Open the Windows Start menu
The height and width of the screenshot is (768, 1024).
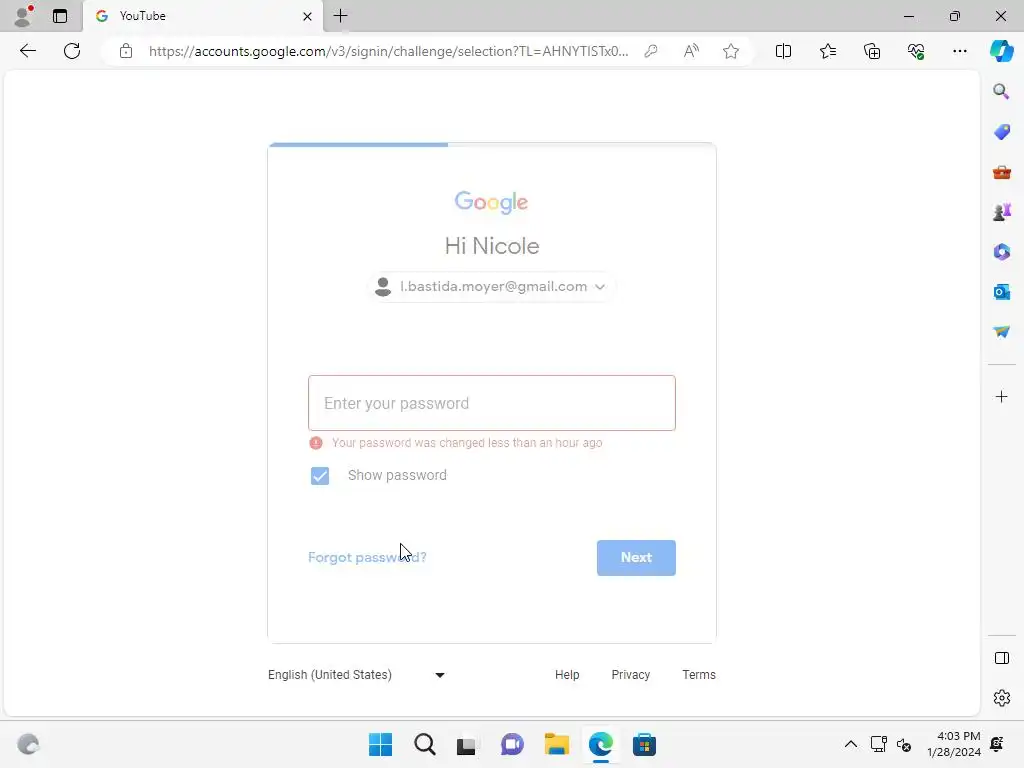click(380, 744)
